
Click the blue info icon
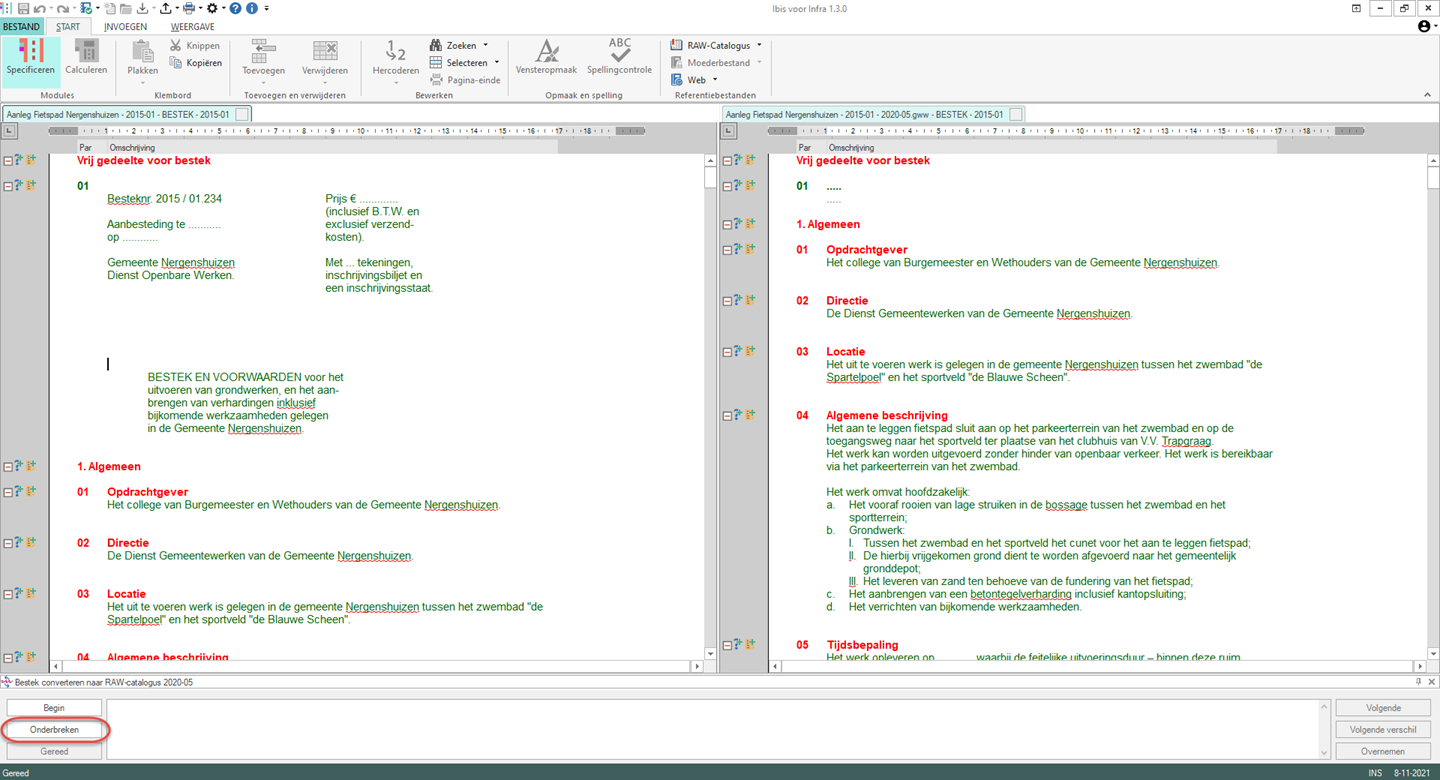(x=251, y=8)
